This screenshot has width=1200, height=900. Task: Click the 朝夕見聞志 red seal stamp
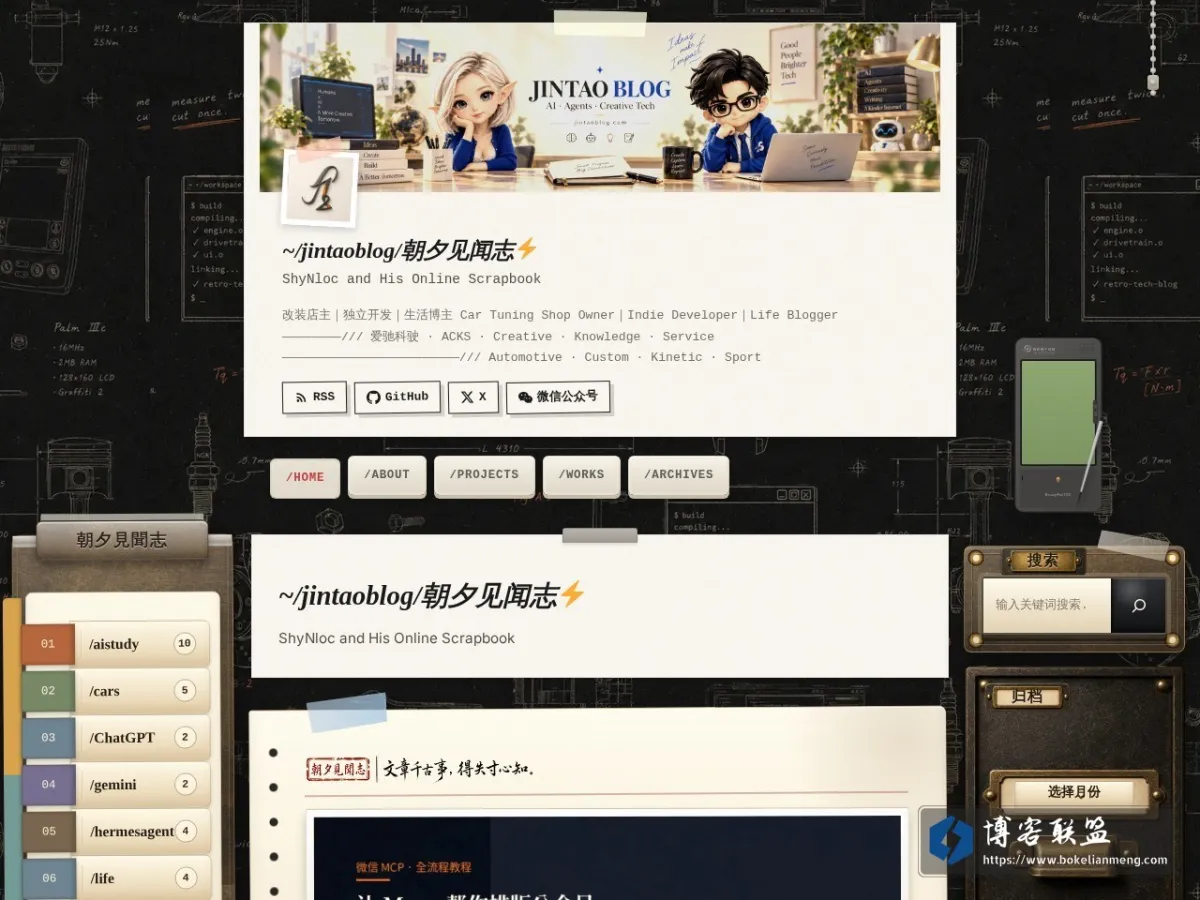click(x=338, y=769)
